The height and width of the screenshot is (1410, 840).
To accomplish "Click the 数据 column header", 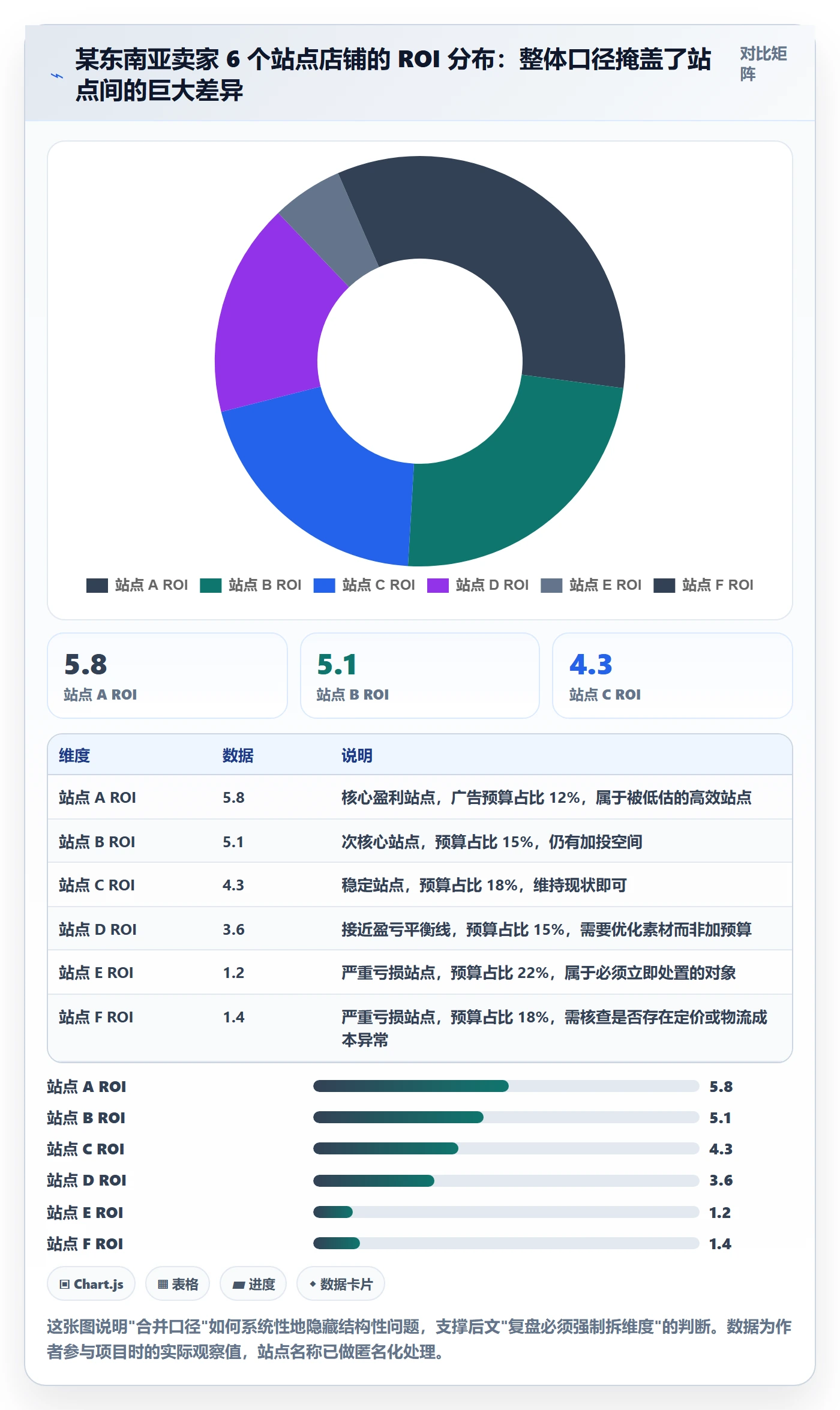I will (238, 755).
